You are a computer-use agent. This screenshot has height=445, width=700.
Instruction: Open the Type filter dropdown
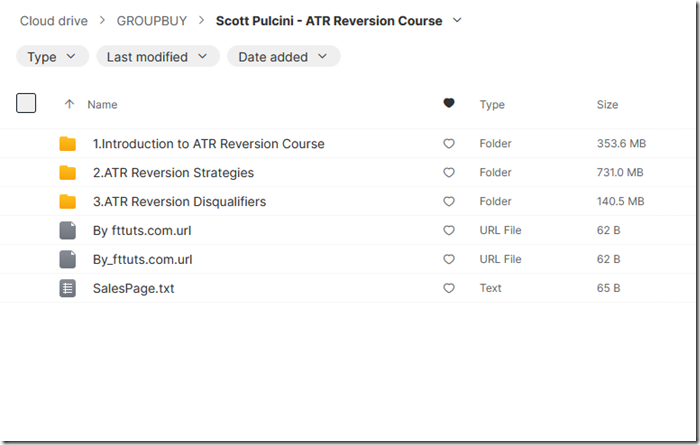(52, 57)
